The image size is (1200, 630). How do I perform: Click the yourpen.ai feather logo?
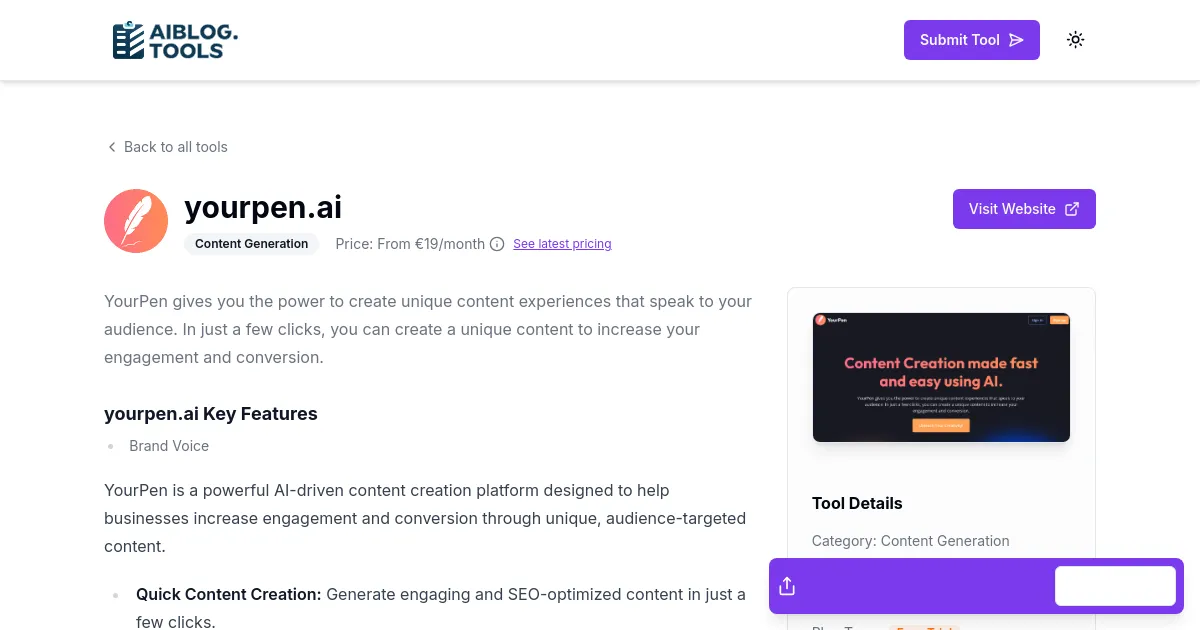click(x=136, y=220)
